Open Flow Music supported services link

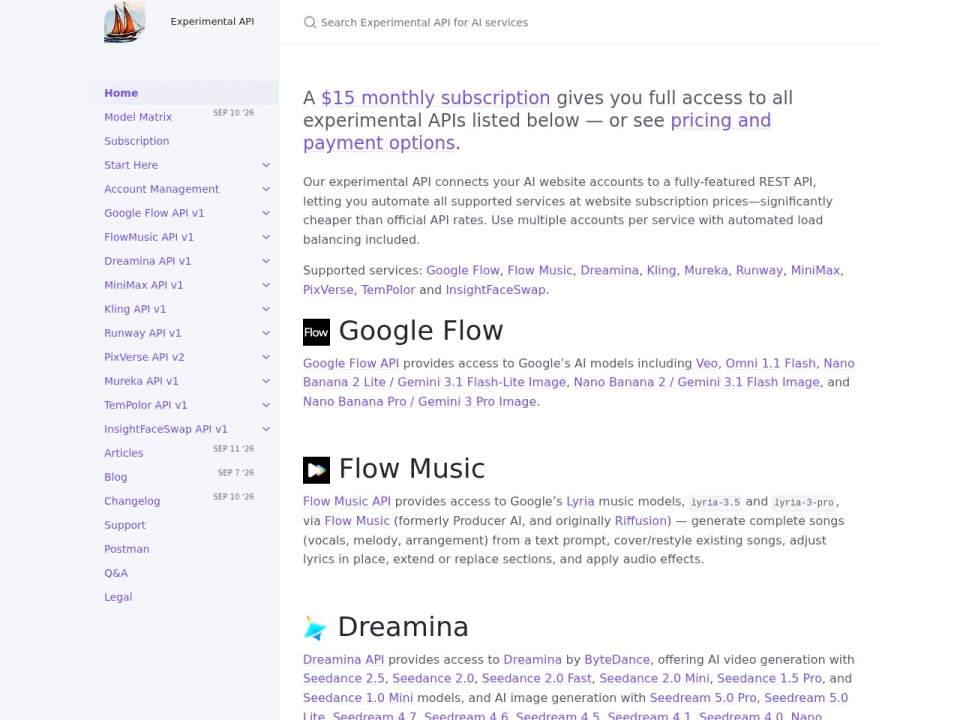point(540,271)
